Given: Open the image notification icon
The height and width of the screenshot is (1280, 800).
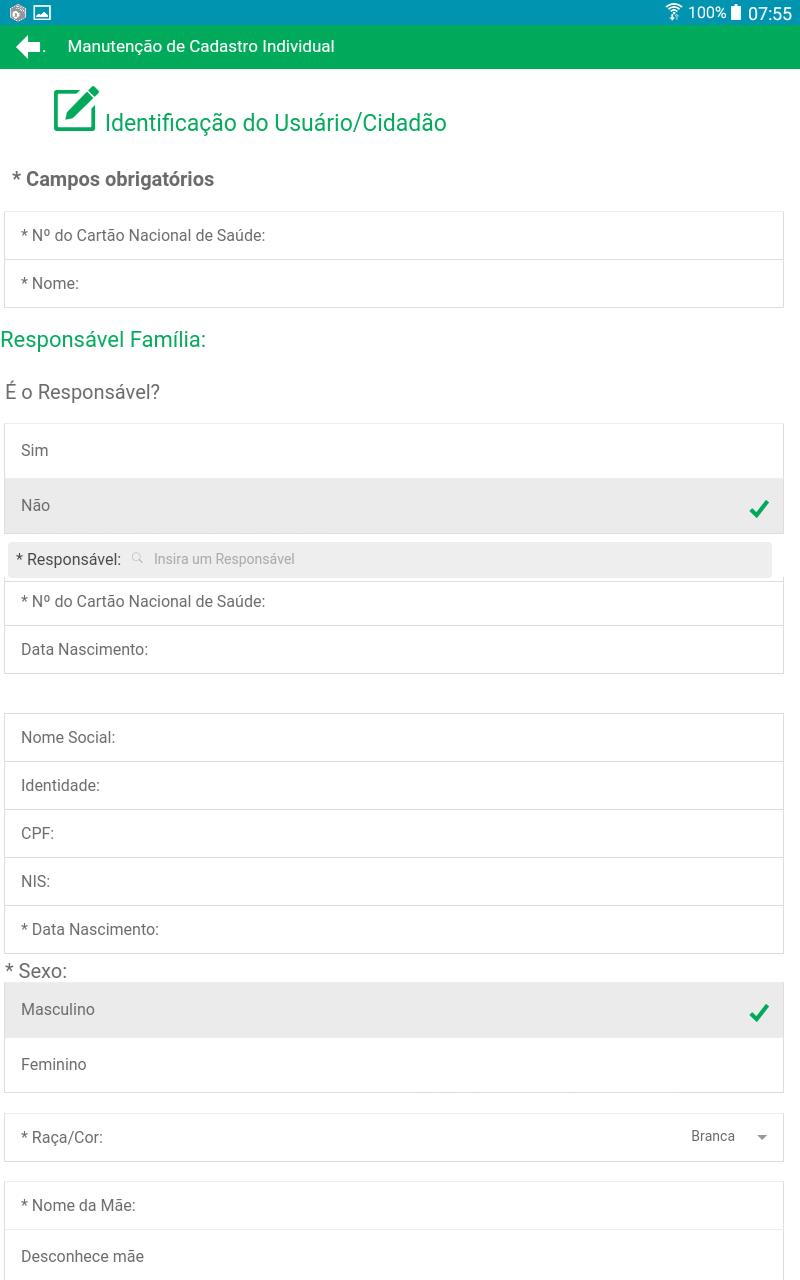Looking at the screenshot, I should (x=42, y=13).
